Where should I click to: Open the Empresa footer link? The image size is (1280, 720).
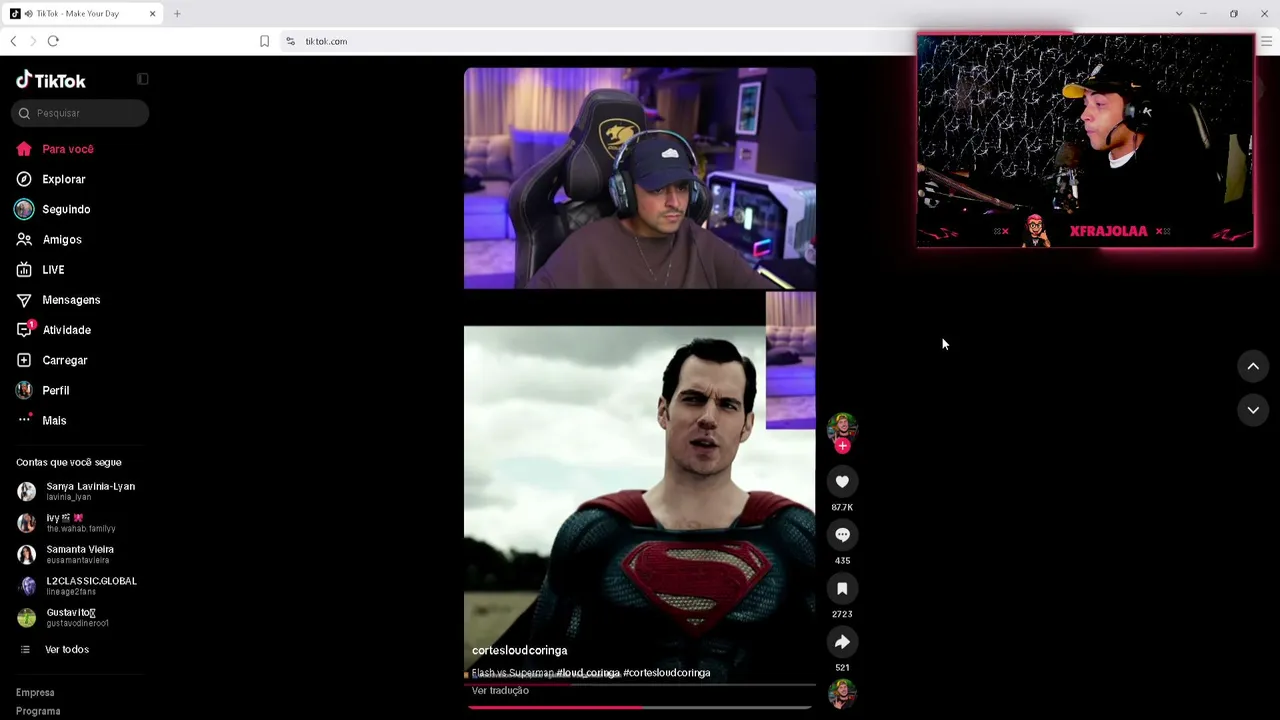pos(35,692)
